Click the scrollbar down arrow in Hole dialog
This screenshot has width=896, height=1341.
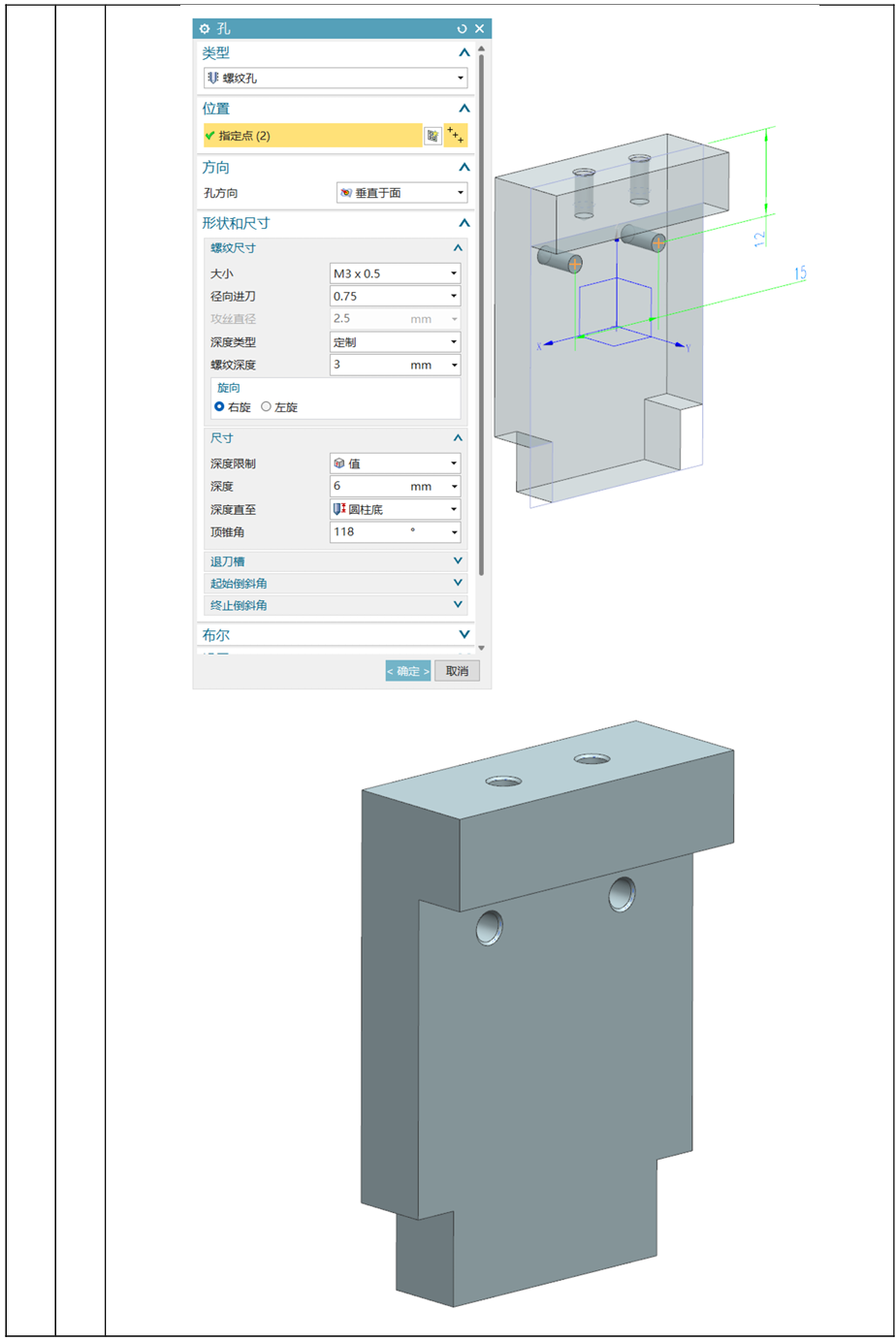(481, 648)
